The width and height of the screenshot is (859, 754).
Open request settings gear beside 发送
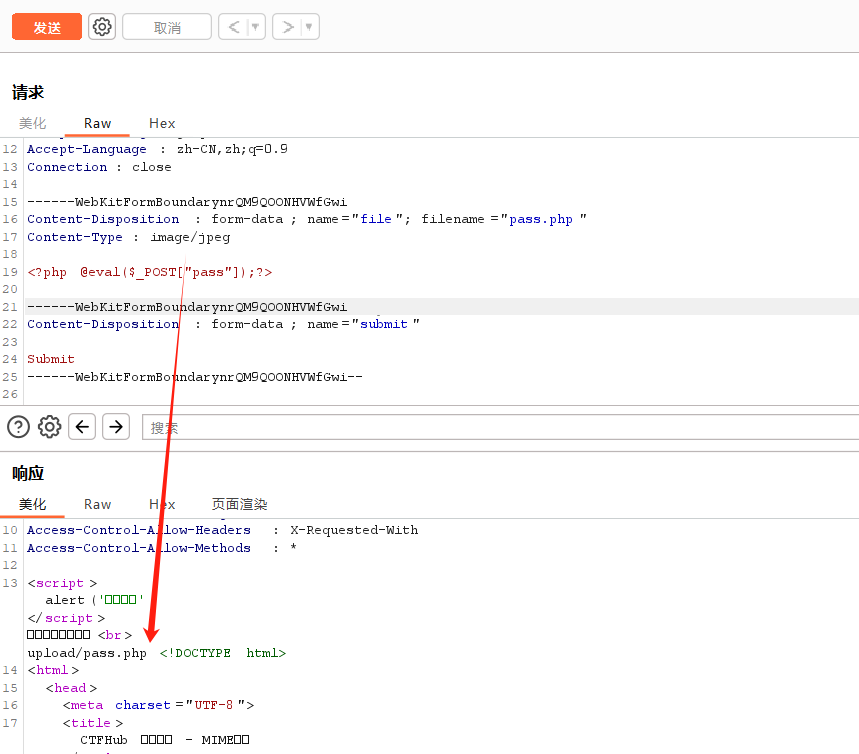pos(102,27)
